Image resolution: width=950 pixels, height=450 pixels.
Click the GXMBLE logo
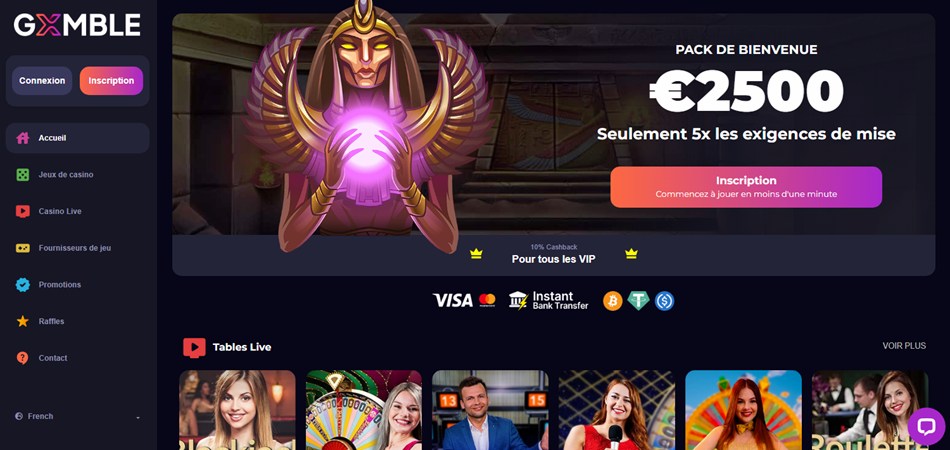pyautogui.click(x=77, y=25)
